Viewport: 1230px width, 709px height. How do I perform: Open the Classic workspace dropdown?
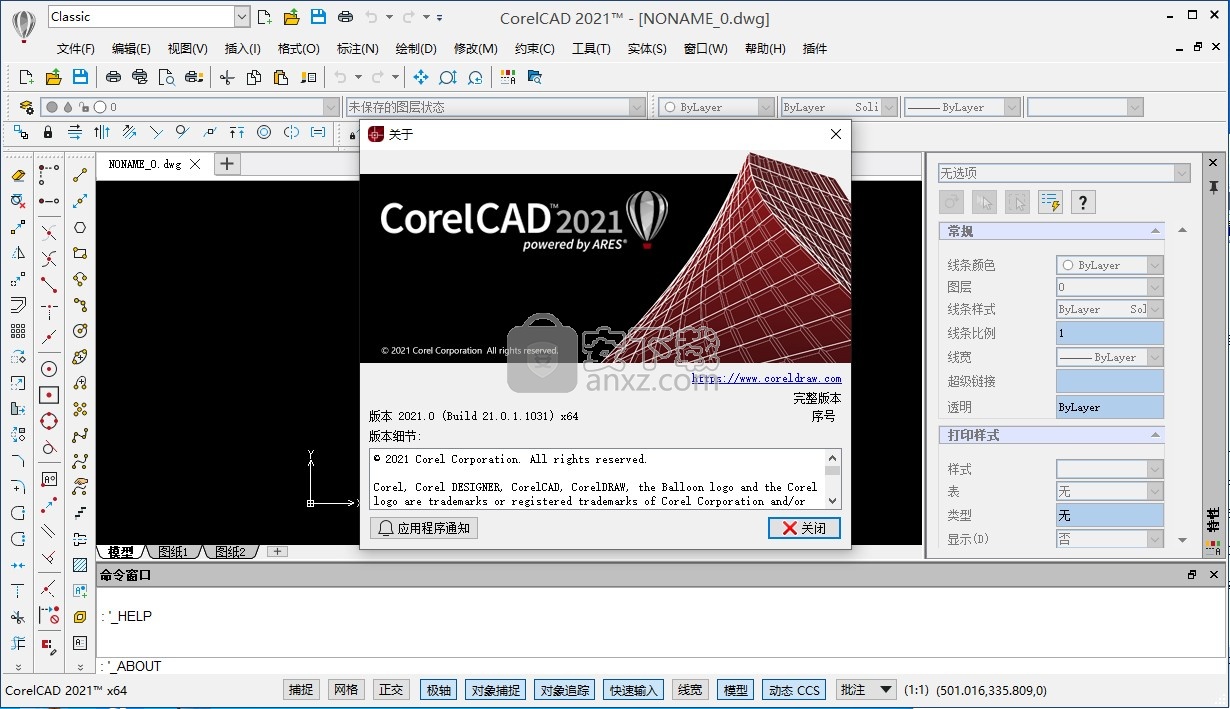tap(242, 16)
